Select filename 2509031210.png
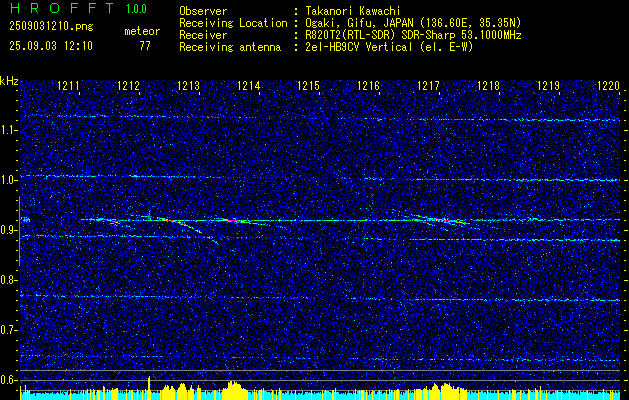Image resolution: width=629 pixels, height=400 pixels. tap(51, 27)
